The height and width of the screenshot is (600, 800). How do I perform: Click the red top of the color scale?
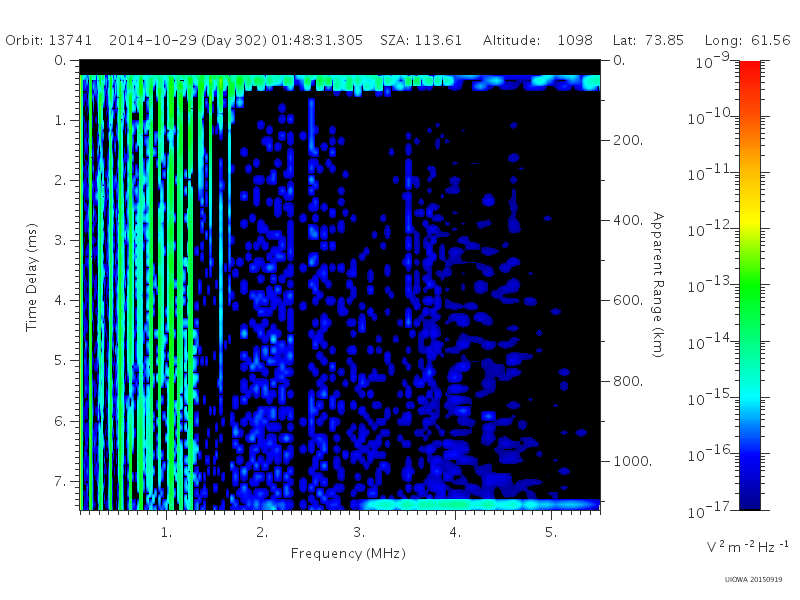[750, 69]
